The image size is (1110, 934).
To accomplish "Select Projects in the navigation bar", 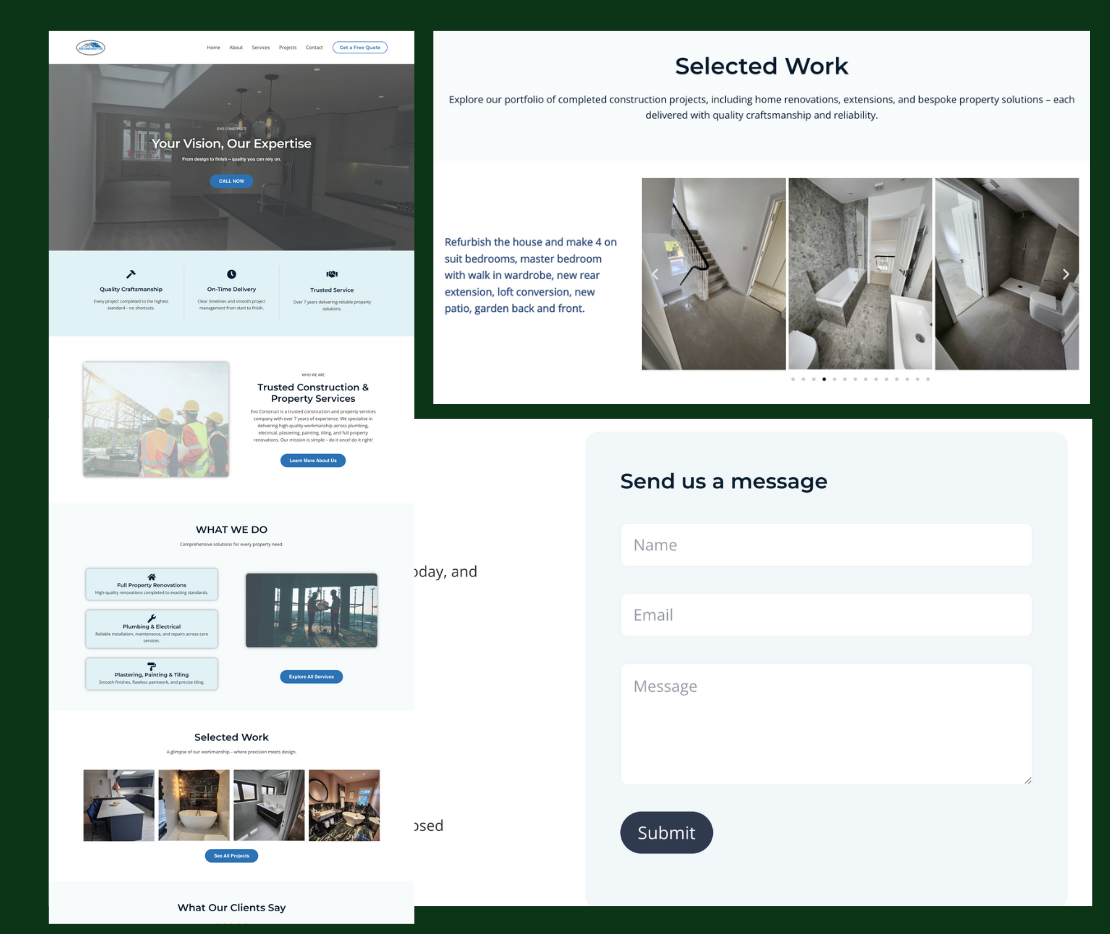I will click(288, 48).
